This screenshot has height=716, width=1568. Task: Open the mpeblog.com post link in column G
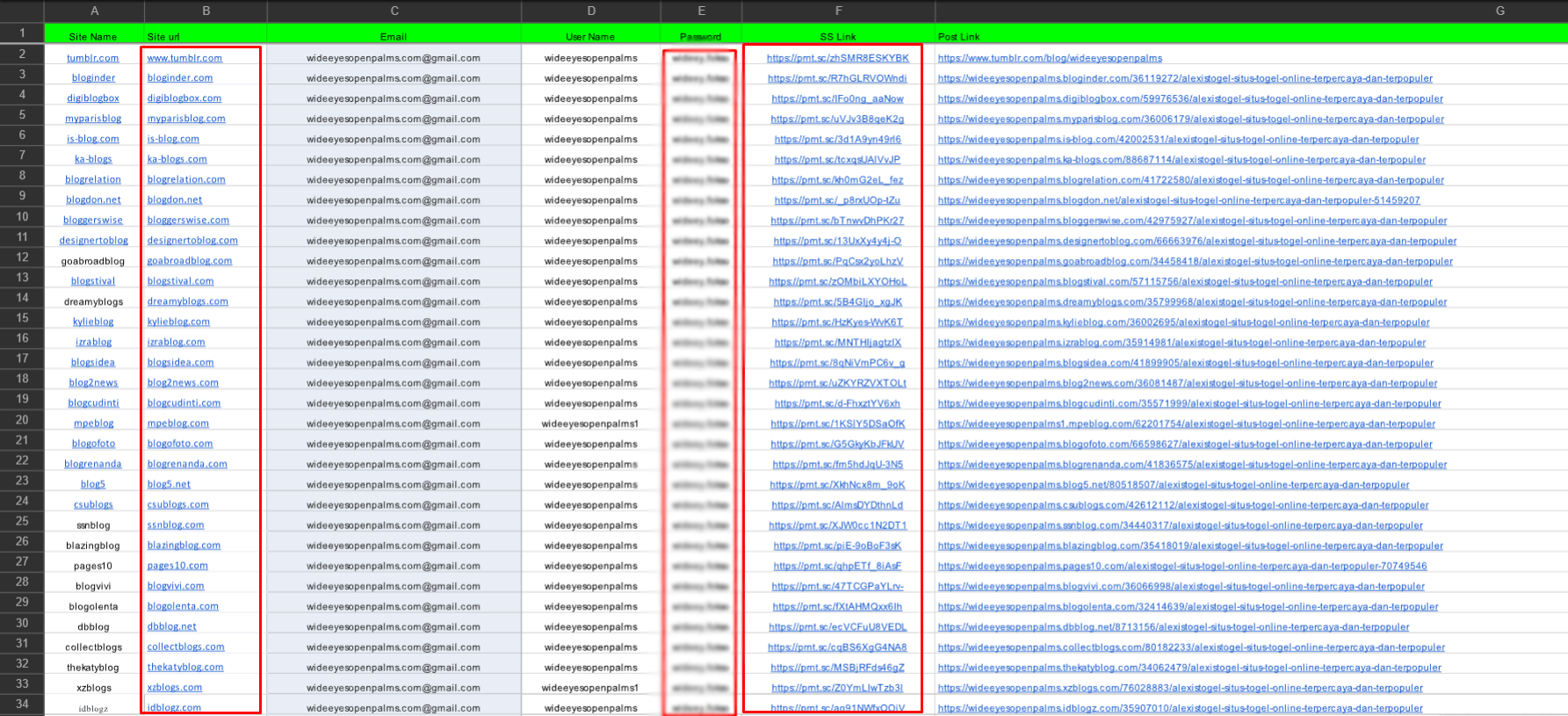1187,423
